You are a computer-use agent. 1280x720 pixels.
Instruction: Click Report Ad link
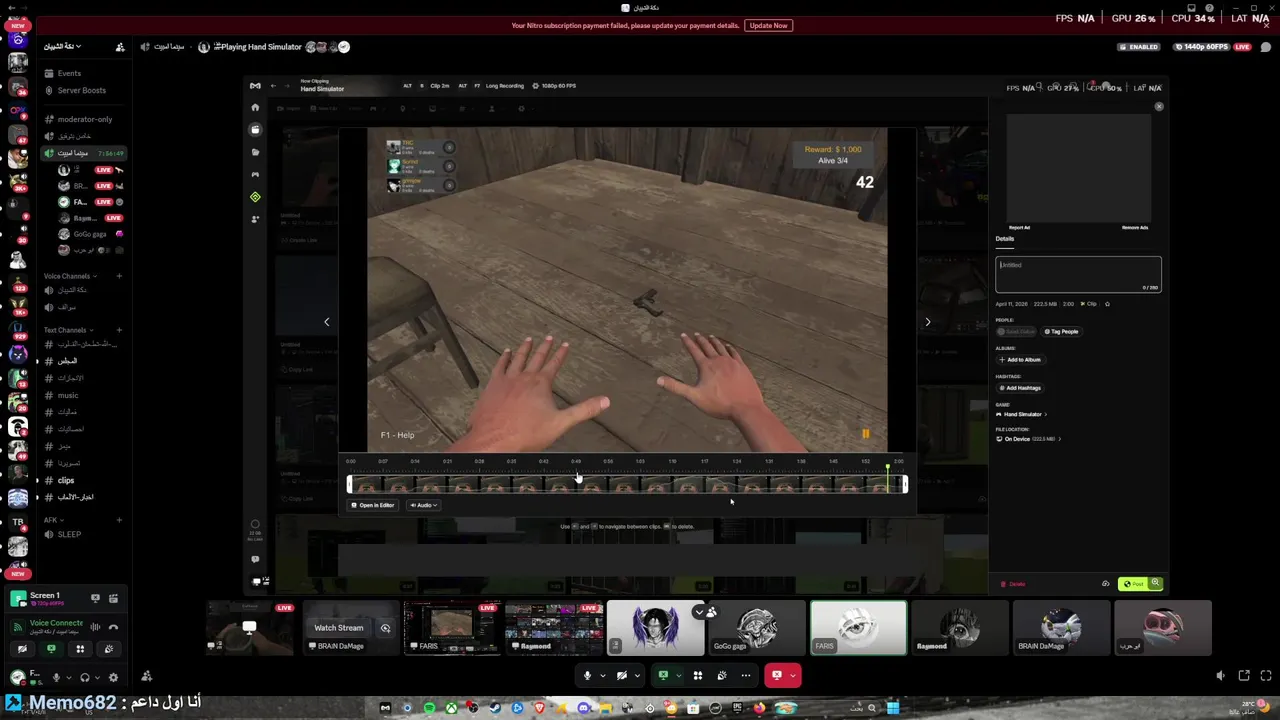pos(1019,228)
